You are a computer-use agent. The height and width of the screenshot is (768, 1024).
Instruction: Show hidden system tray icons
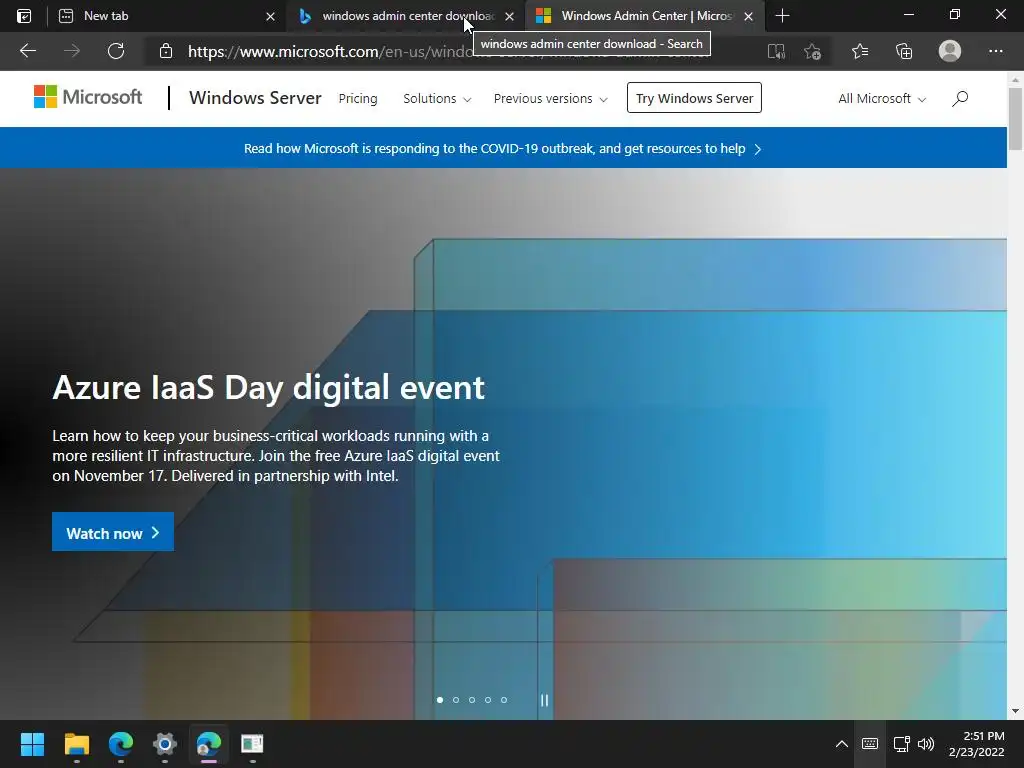click(842, 744)
